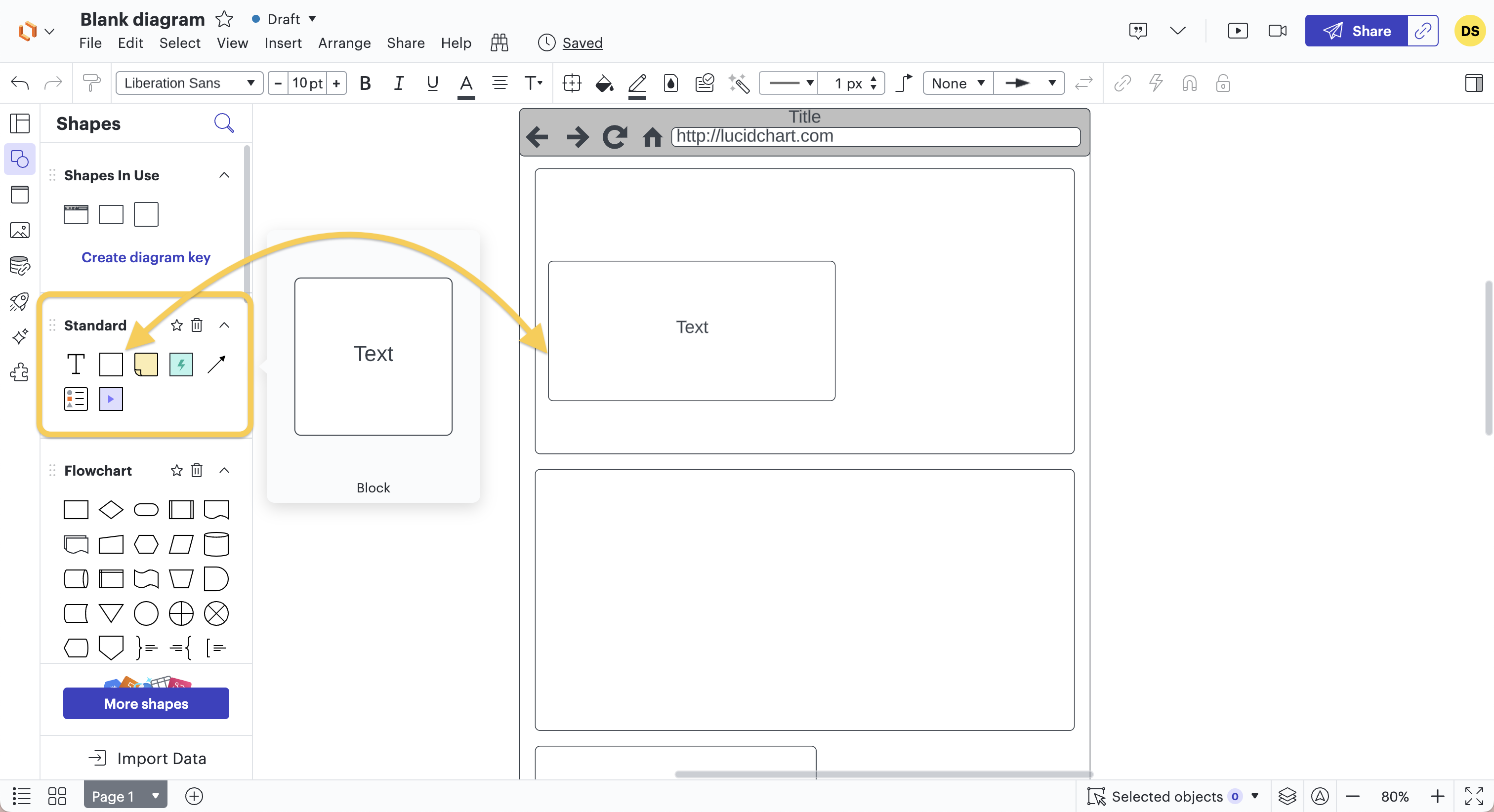Click the cylinder database flowchart shape
Image resolution: width=1494 pixels, height=812 pixels.
point(216,545)
